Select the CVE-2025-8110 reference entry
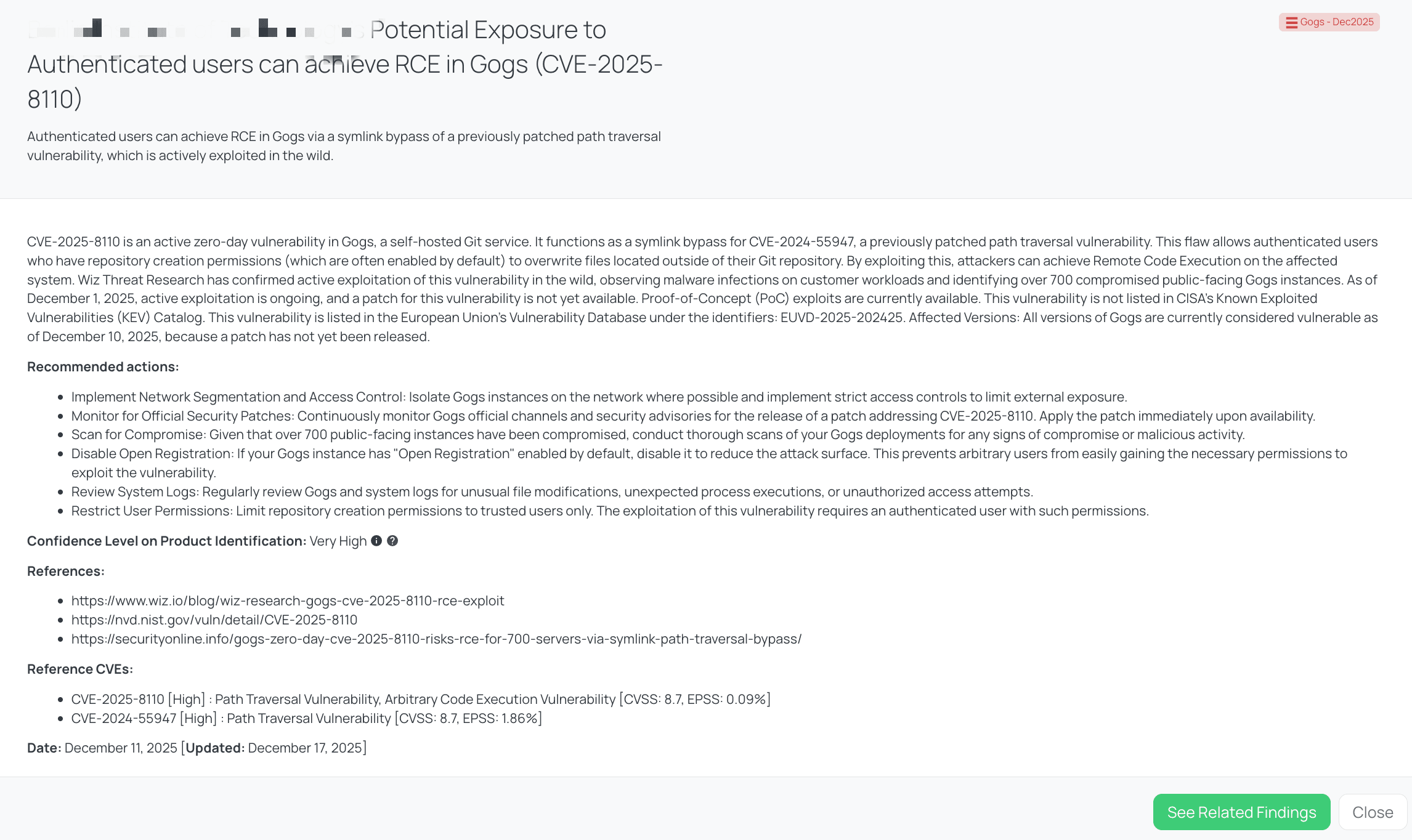Image resolution: width=1412 pixels, height=840 pixels. click(421, 699)
